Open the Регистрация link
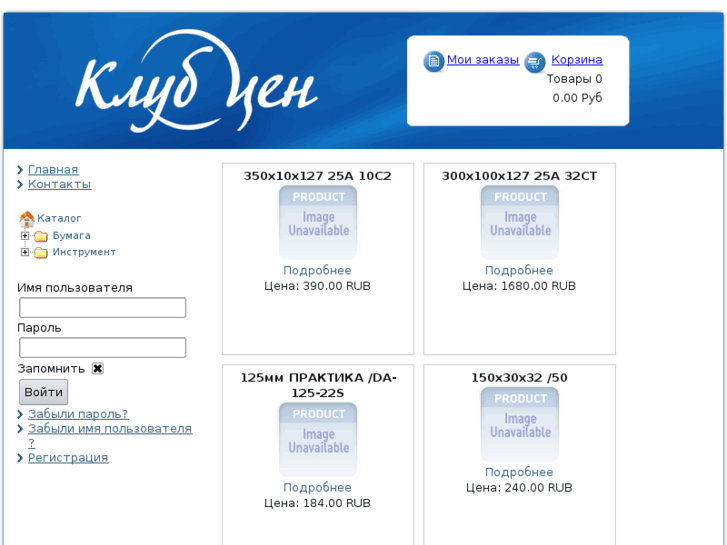This screenshot has width=727, height=545. (x=68, y=458)
